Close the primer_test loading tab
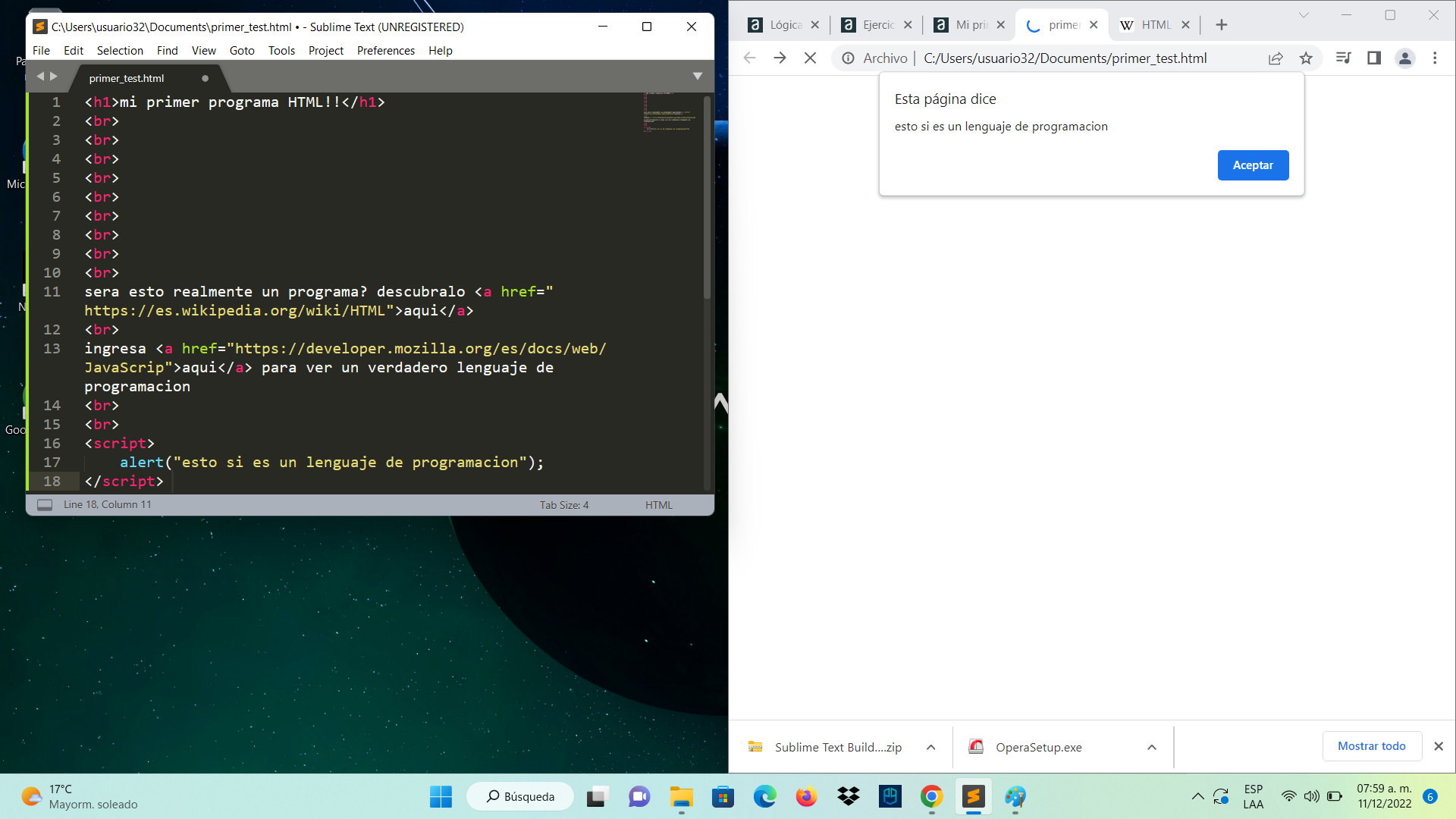1456x819 pixels. (1094, 25)
